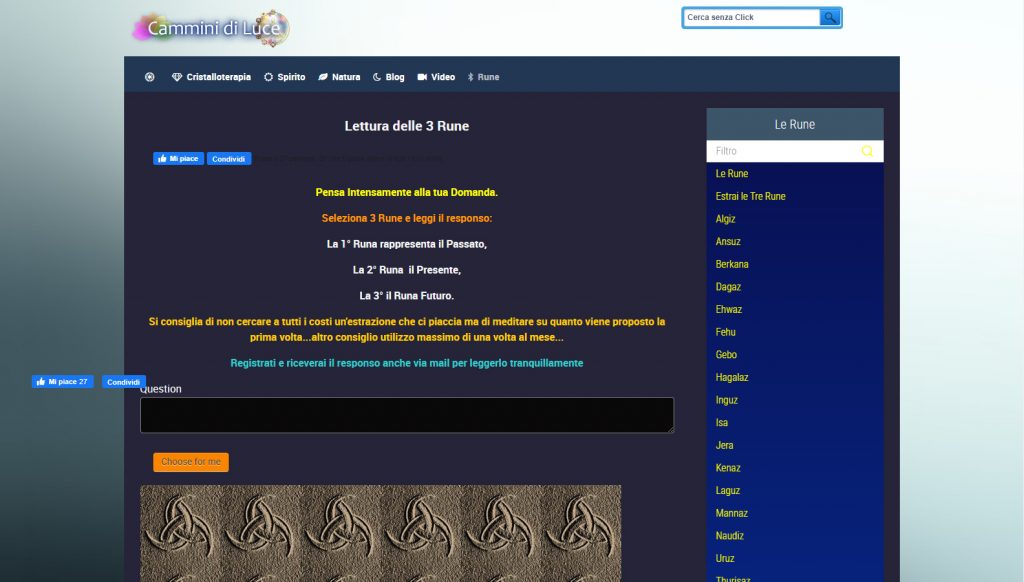Viewport: 1024px width, 582px height.
Task: Click the yellow filter search icon
Action: click(x=867, y=151)
